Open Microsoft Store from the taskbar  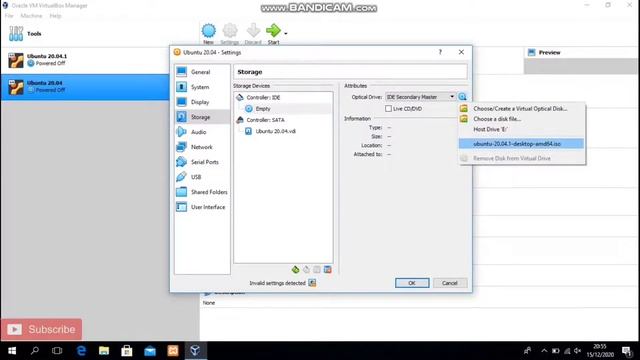point(127,351)
